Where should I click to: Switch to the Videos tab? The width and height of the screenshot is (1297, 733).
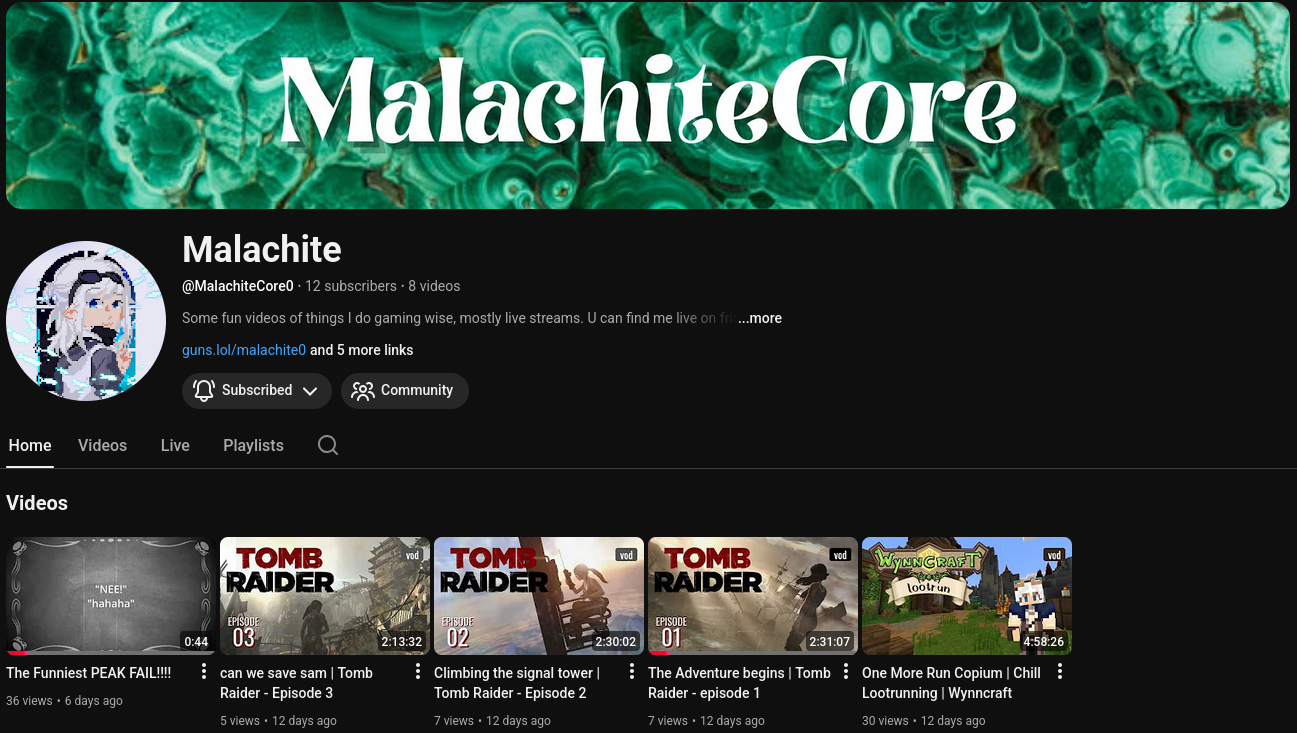[102, 445]
